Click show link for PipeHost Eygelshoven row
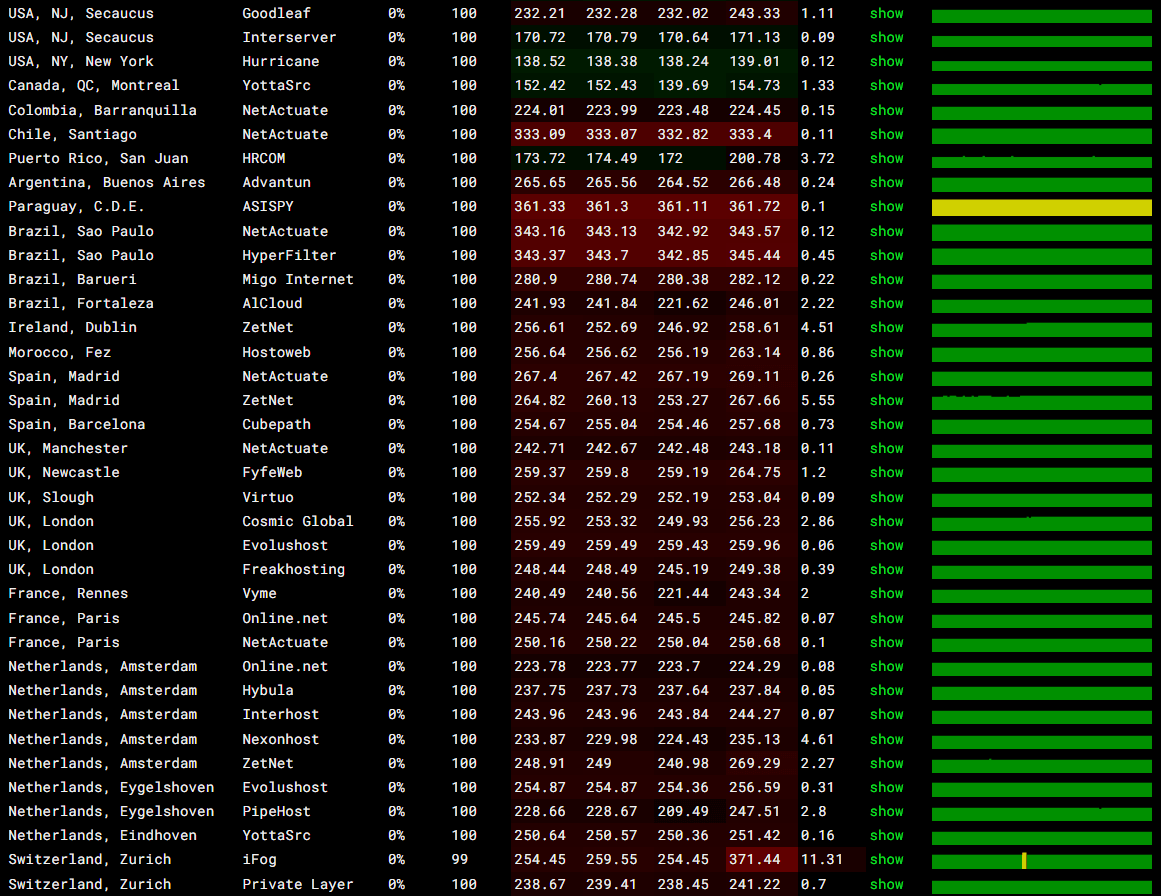Image resolution: width=1161 pixels, height=896 pixels. point(886,812)
